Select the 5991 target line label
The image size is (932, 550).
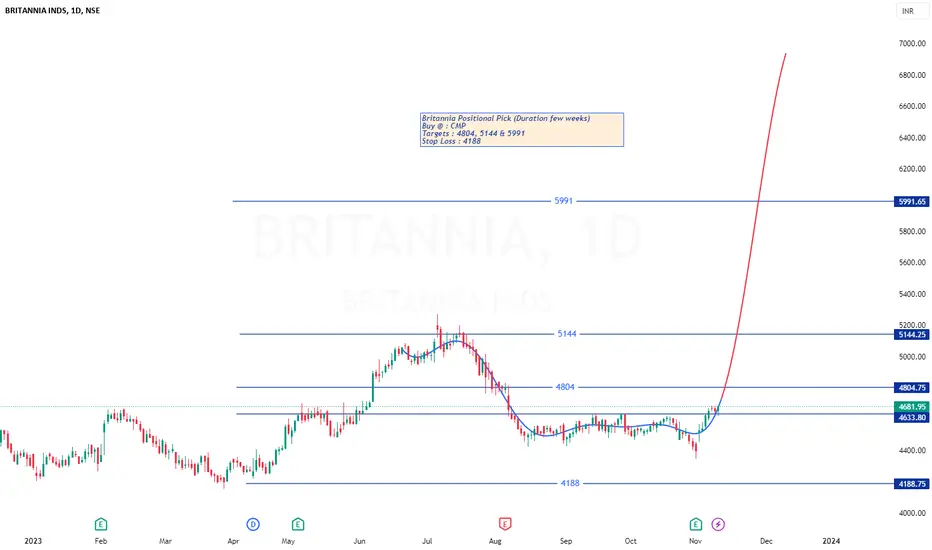[x=563, y=201]
